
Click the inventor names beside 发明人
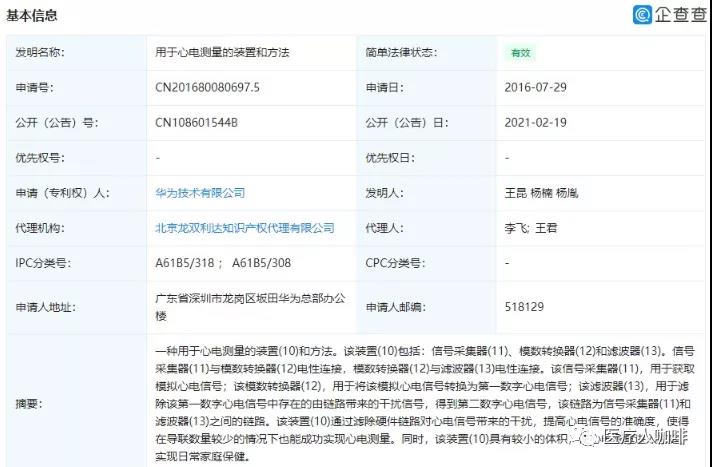click(x=541, y=193)
